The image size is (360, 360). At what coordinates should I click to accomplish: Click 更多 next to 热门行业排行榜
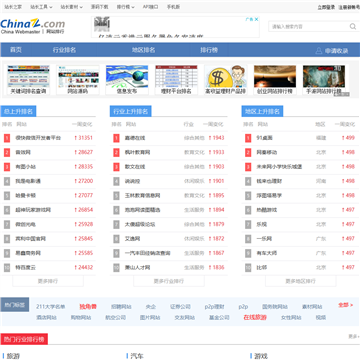[354, 336]
